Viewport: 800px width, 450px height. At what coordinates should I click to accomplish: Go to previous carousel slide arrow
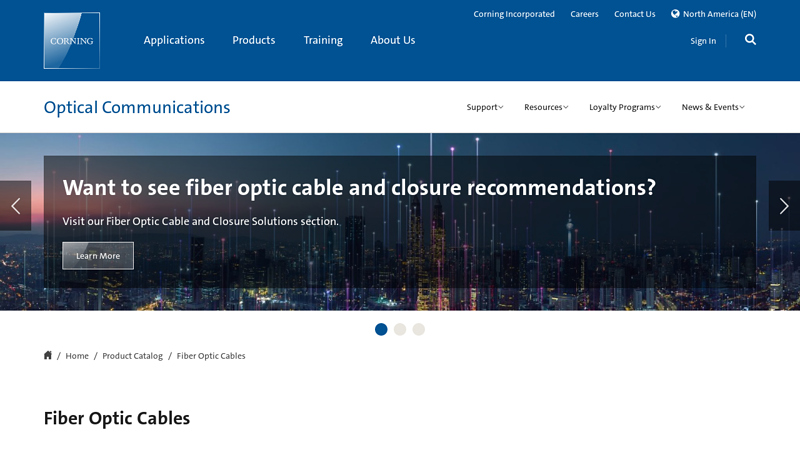tap(15, 206)
